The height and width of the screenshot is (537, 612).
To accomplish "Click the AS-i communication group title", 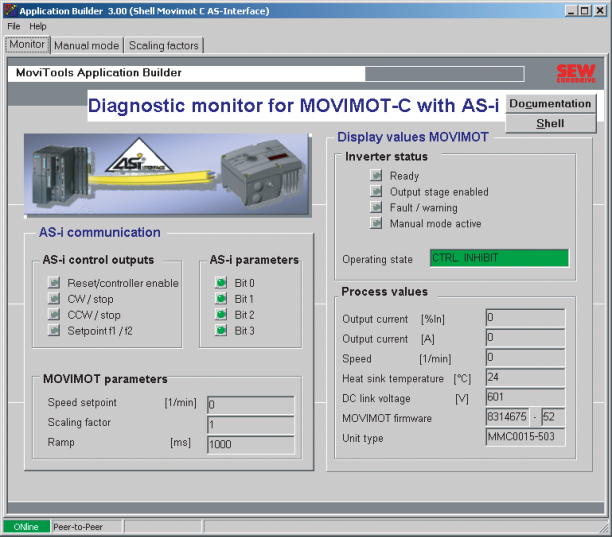I will pos(100,232).
